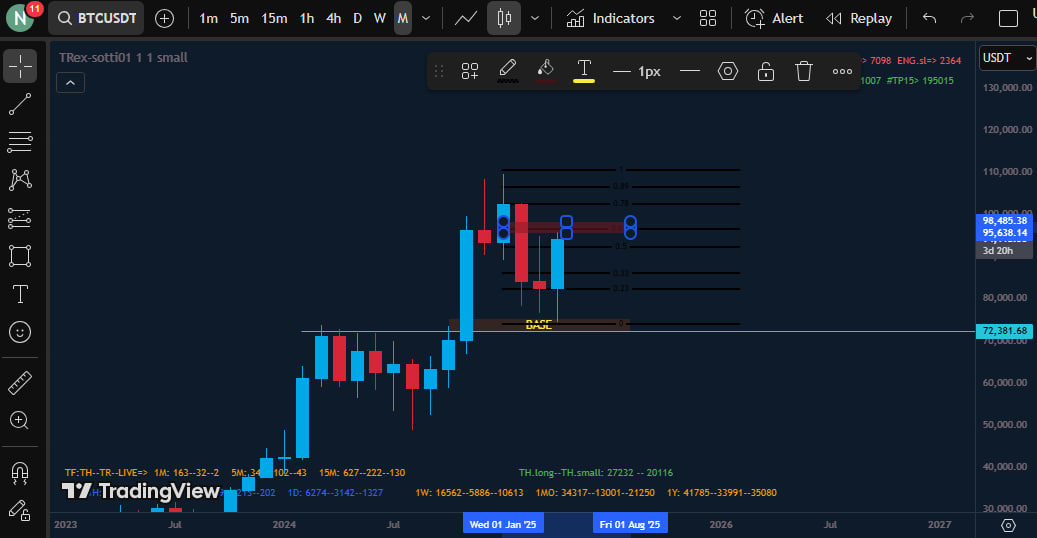Viewport: 1037px width, 538px height.
Task: Select the ruler measure tool
Action: [x=20, y=382]
